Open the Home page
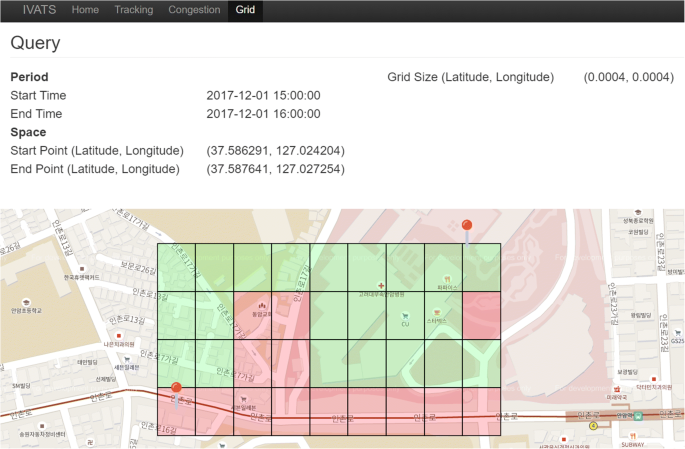Viewport: 685px width, 449px height. point(85,10)
